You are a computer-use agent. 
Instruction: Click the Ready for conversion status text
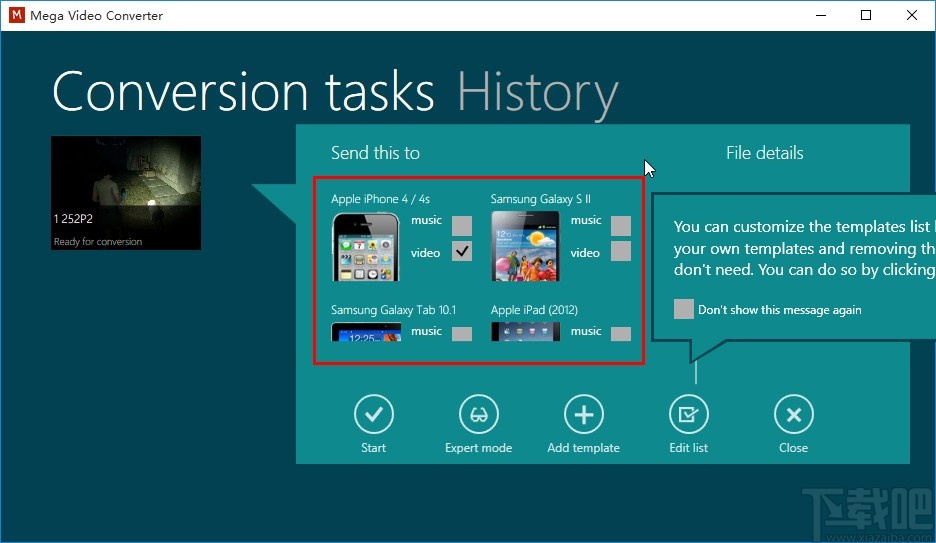pyautogui.click(x=98, y=242)
